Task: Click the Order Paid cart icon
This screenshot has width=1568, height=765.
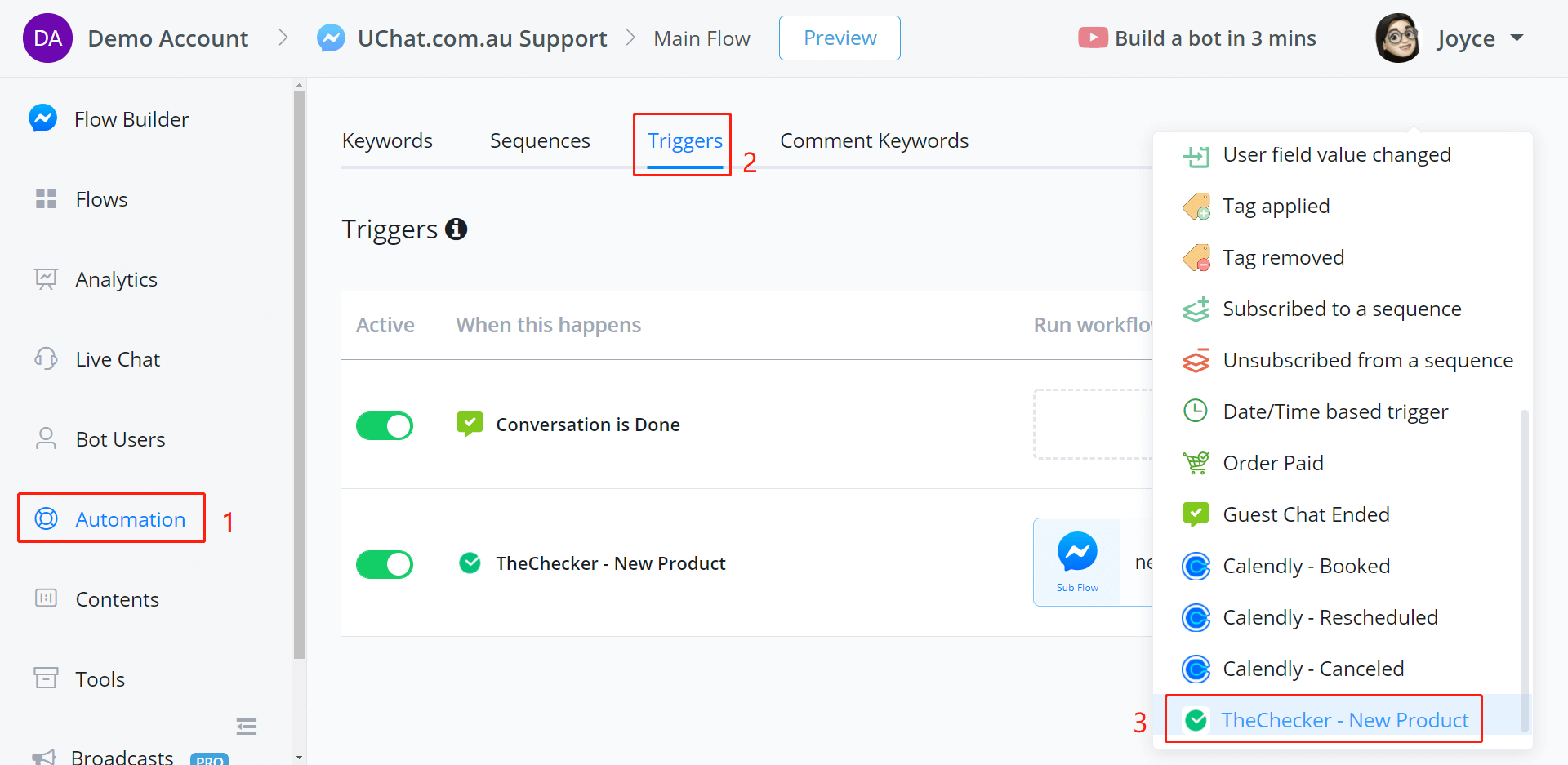Action: [x=1196, y=463]
